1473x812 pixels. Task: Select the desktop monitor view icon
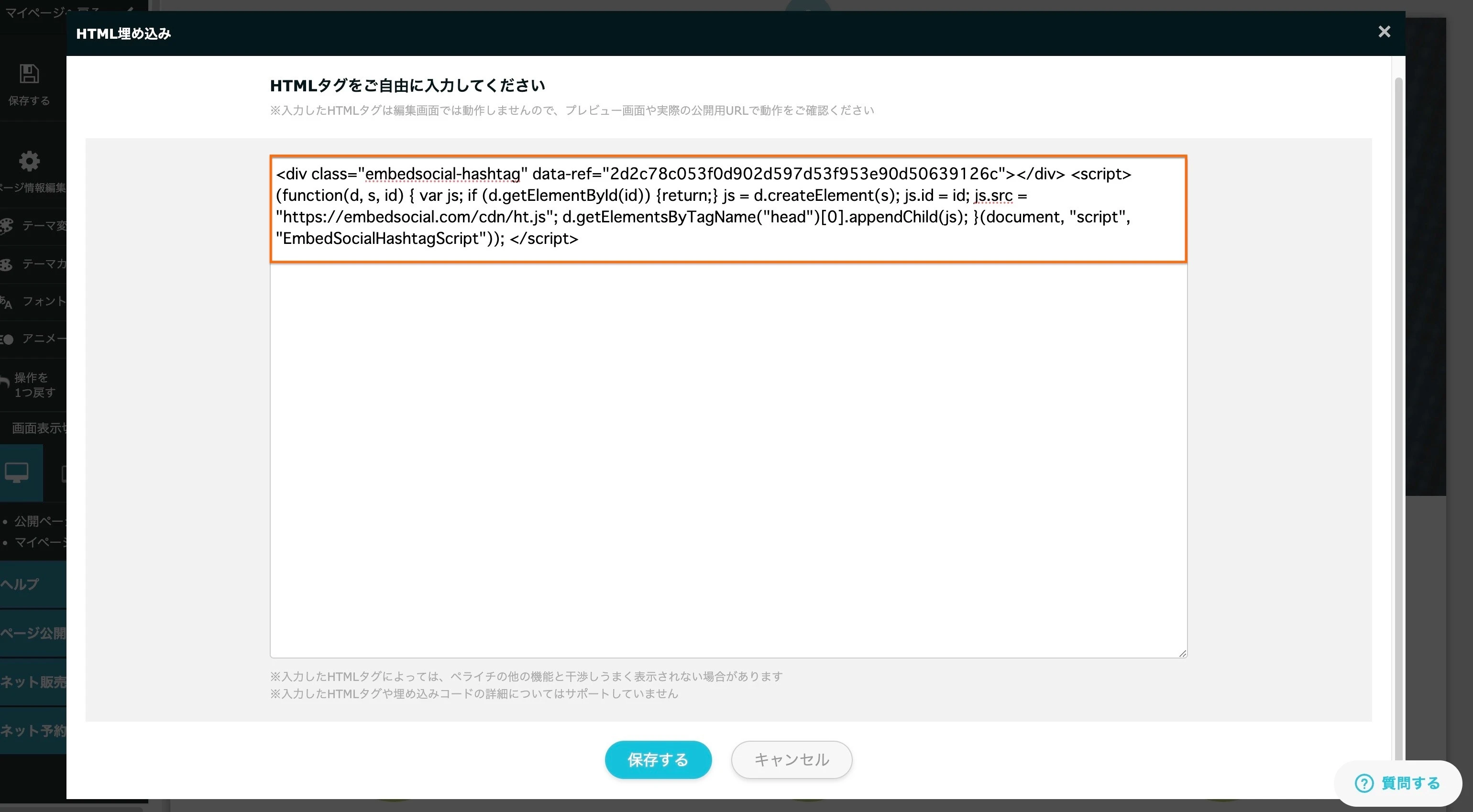click(17, 472)
